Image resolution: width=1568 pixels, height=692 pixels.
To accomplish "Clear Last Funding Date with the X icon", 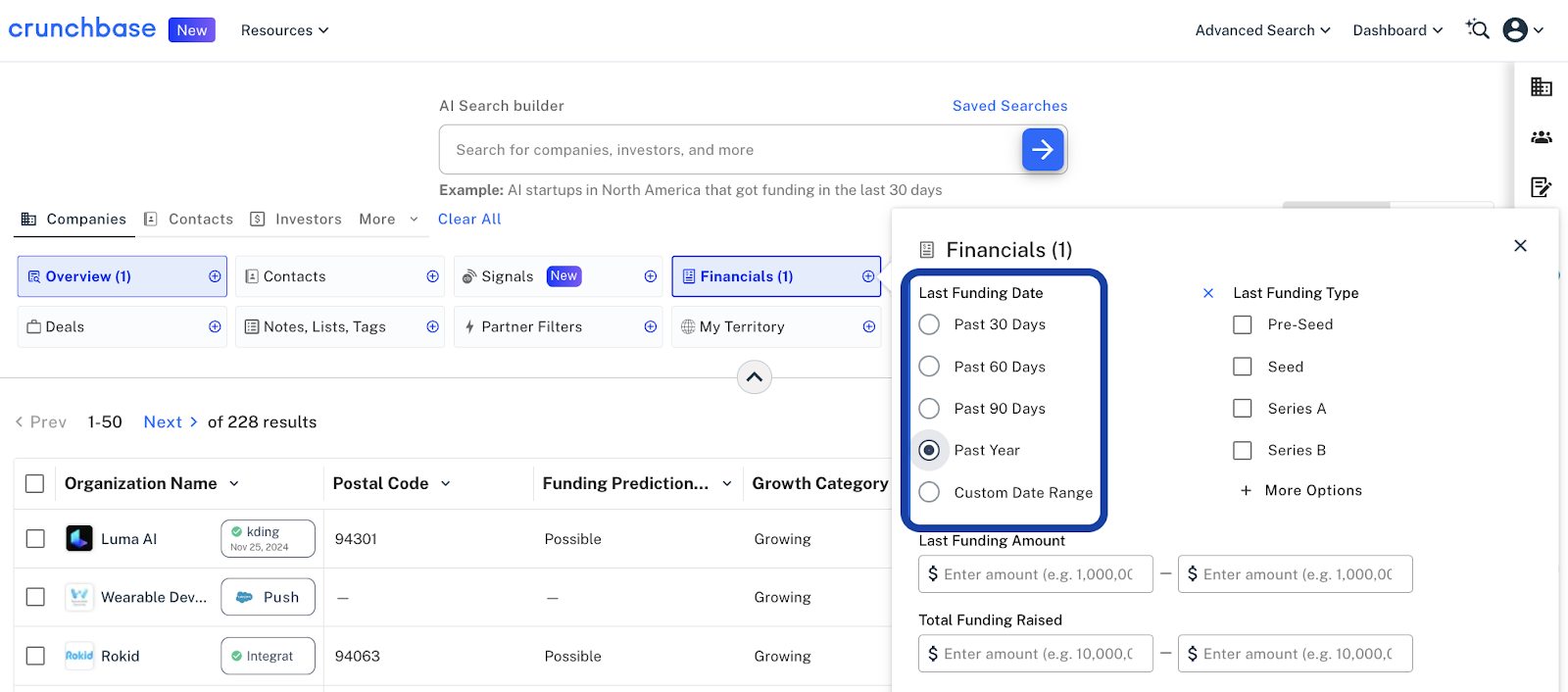I will click(x=1208, y=293).
